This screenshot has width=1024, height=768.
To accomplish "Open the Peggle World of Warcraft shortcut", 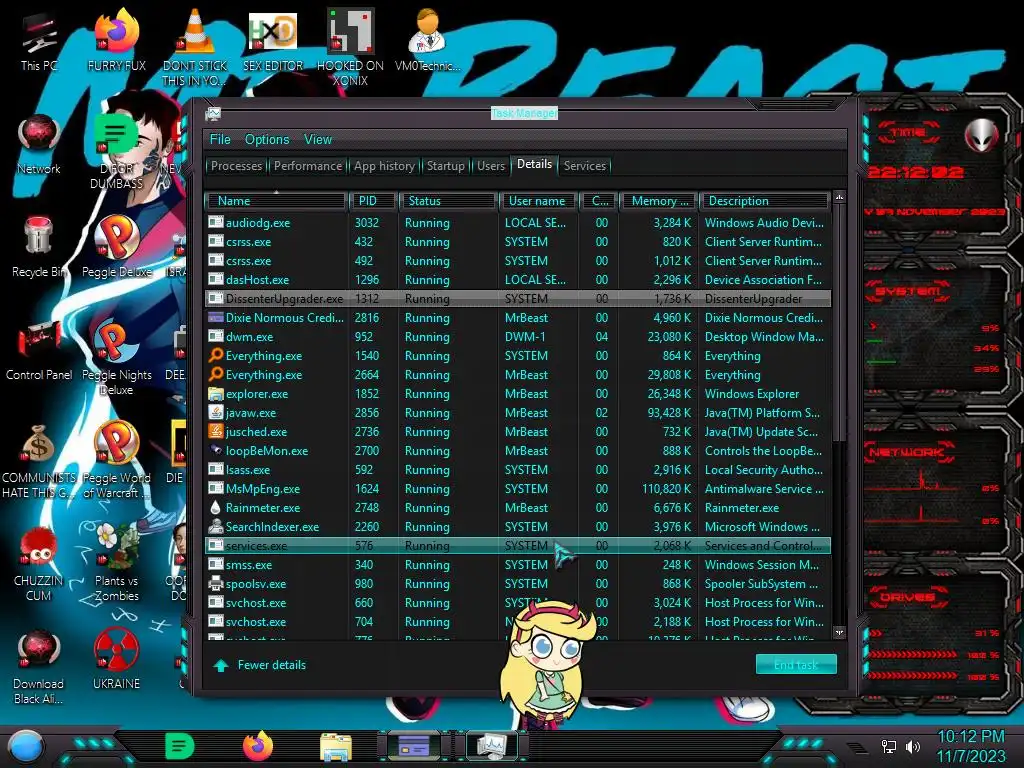I will (117, 461).
